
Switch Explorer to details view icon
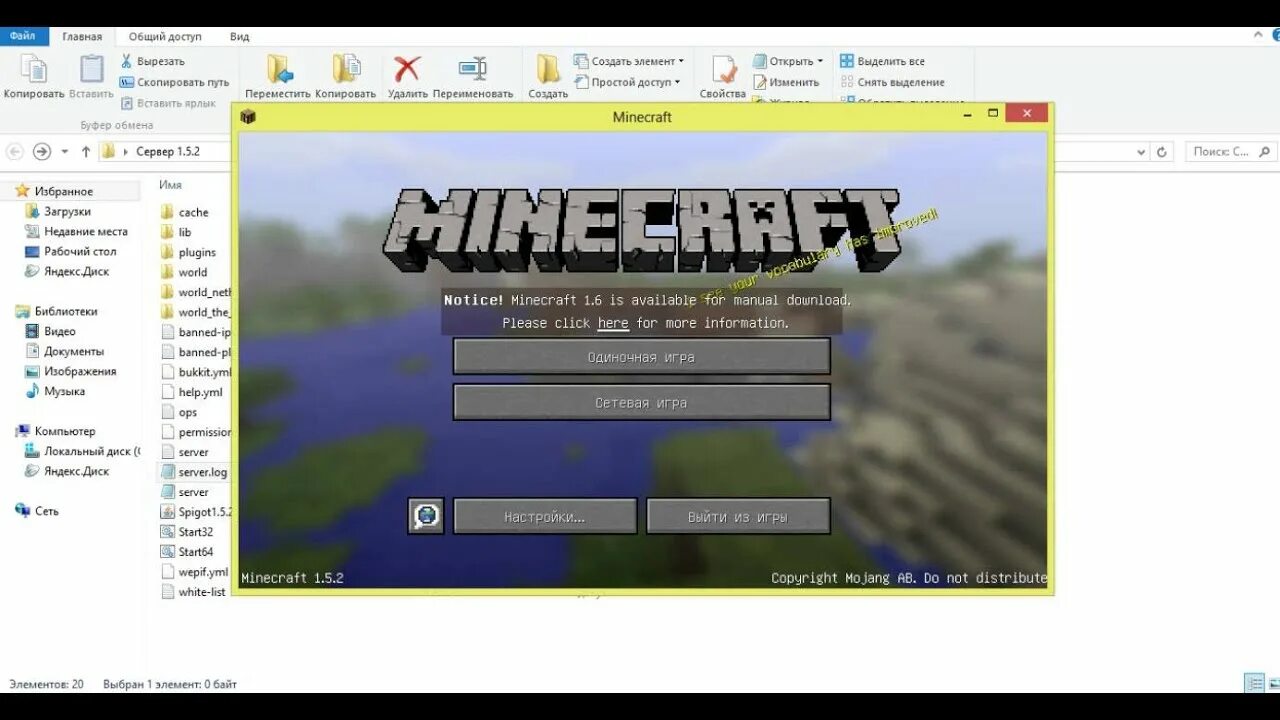[1253, 684]
